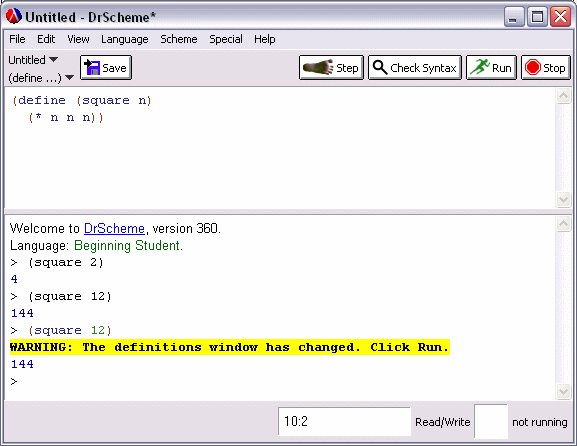Click the 10:2 cursor position field
Image resolution: width=577 pixels, height=446 pixels.
344,421
